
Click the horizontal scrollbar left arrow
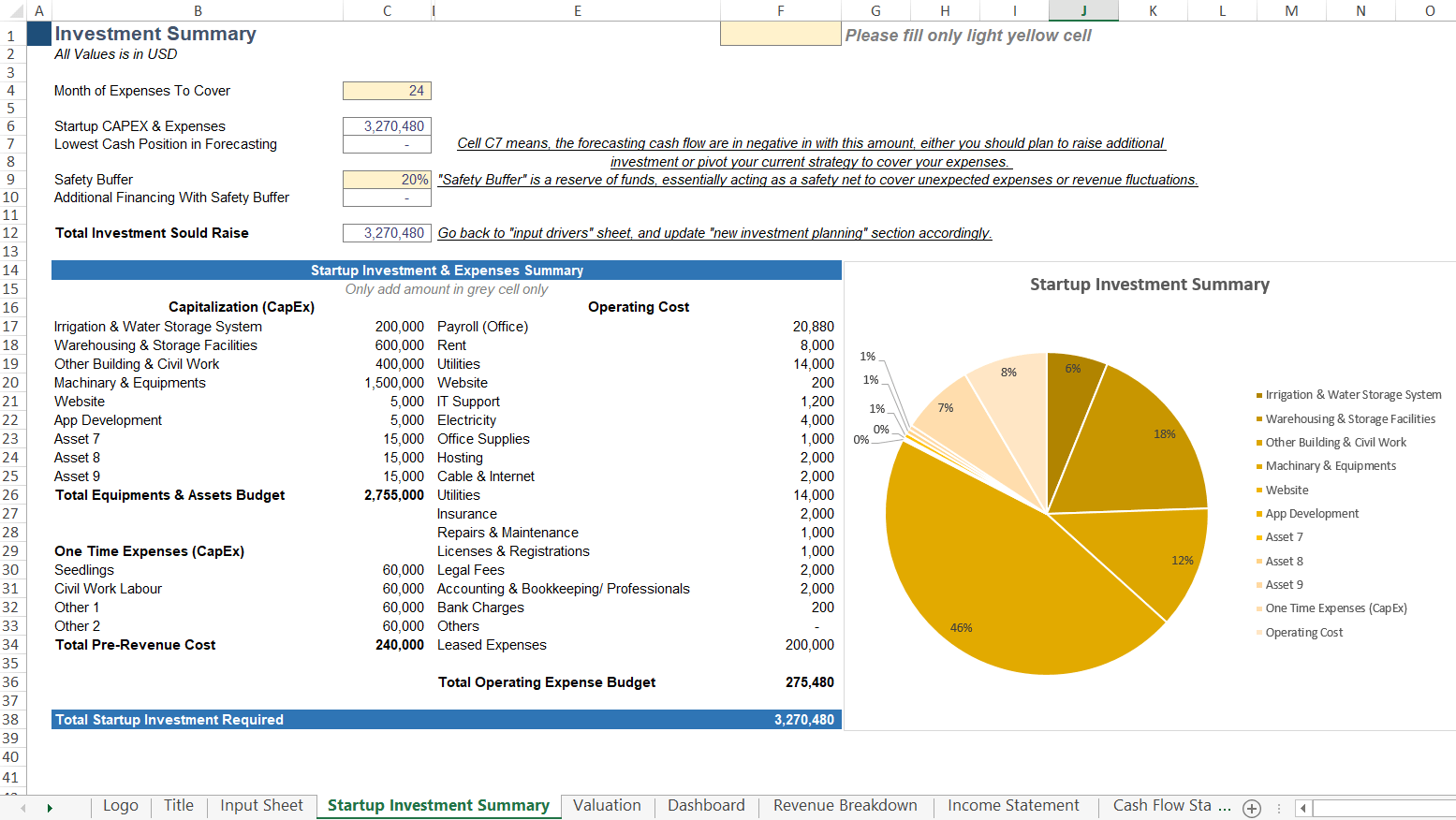coord(1302,808)
